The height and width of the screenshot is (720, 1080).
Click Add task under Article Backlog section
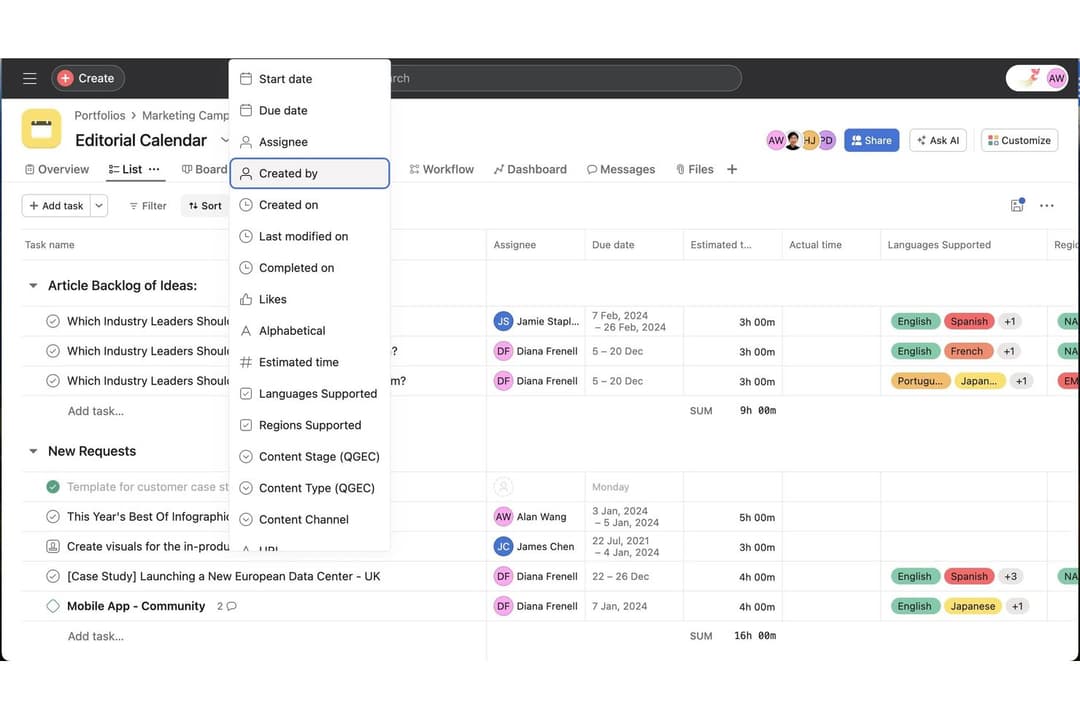(x=96, y=411)
